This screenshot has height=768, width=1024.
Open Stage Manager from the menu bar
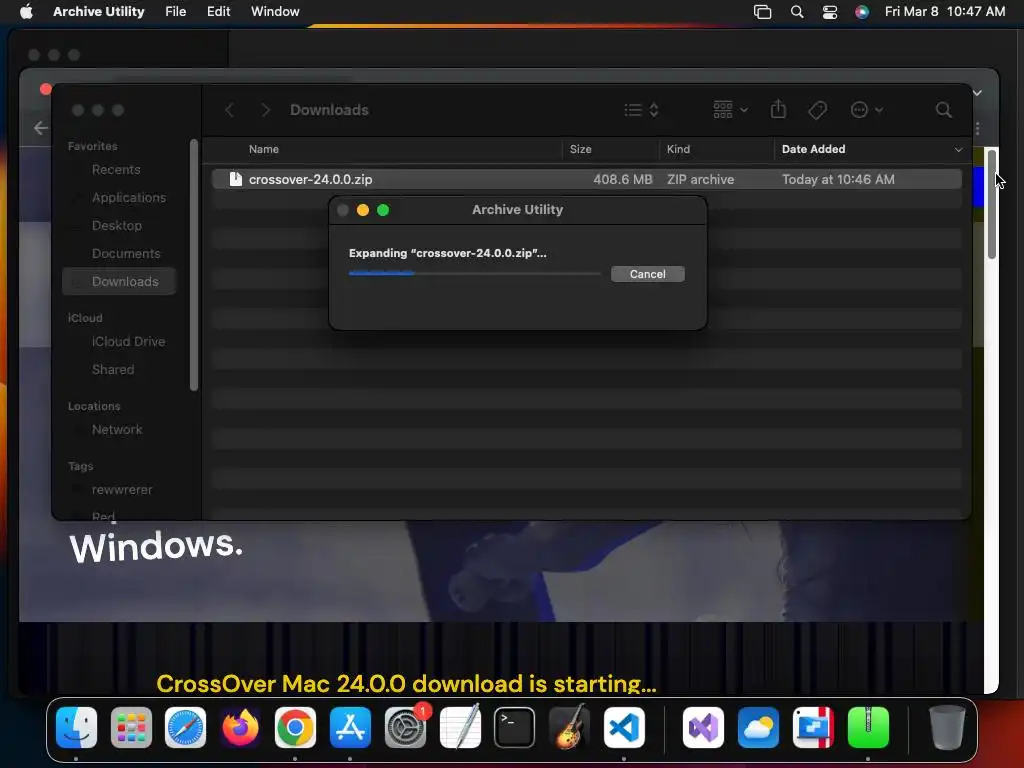click(x=762, y=12)
